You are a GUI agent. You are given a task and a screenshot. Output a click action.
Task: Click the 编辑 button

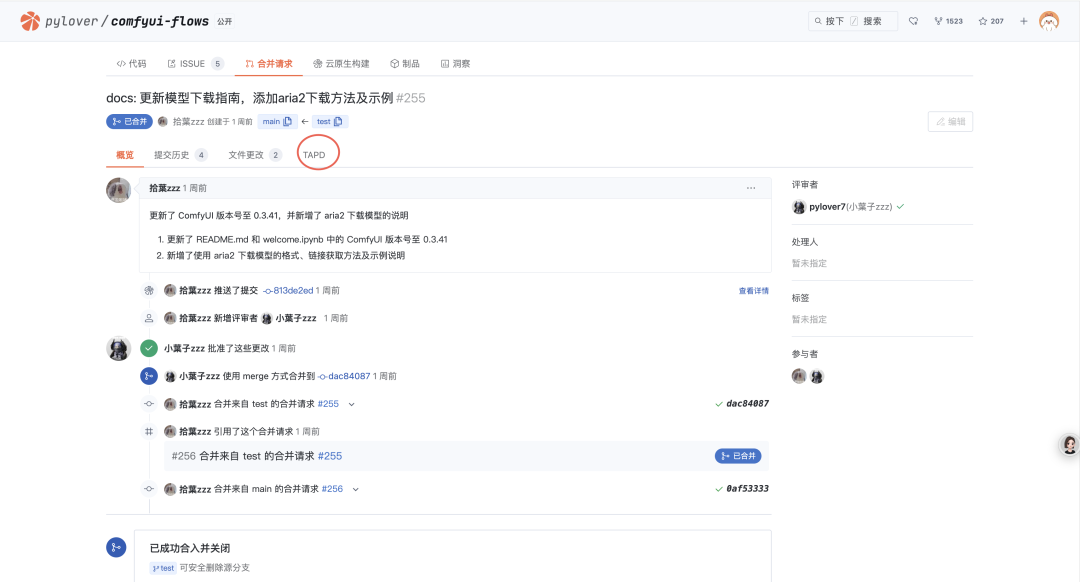click(950, 121)
